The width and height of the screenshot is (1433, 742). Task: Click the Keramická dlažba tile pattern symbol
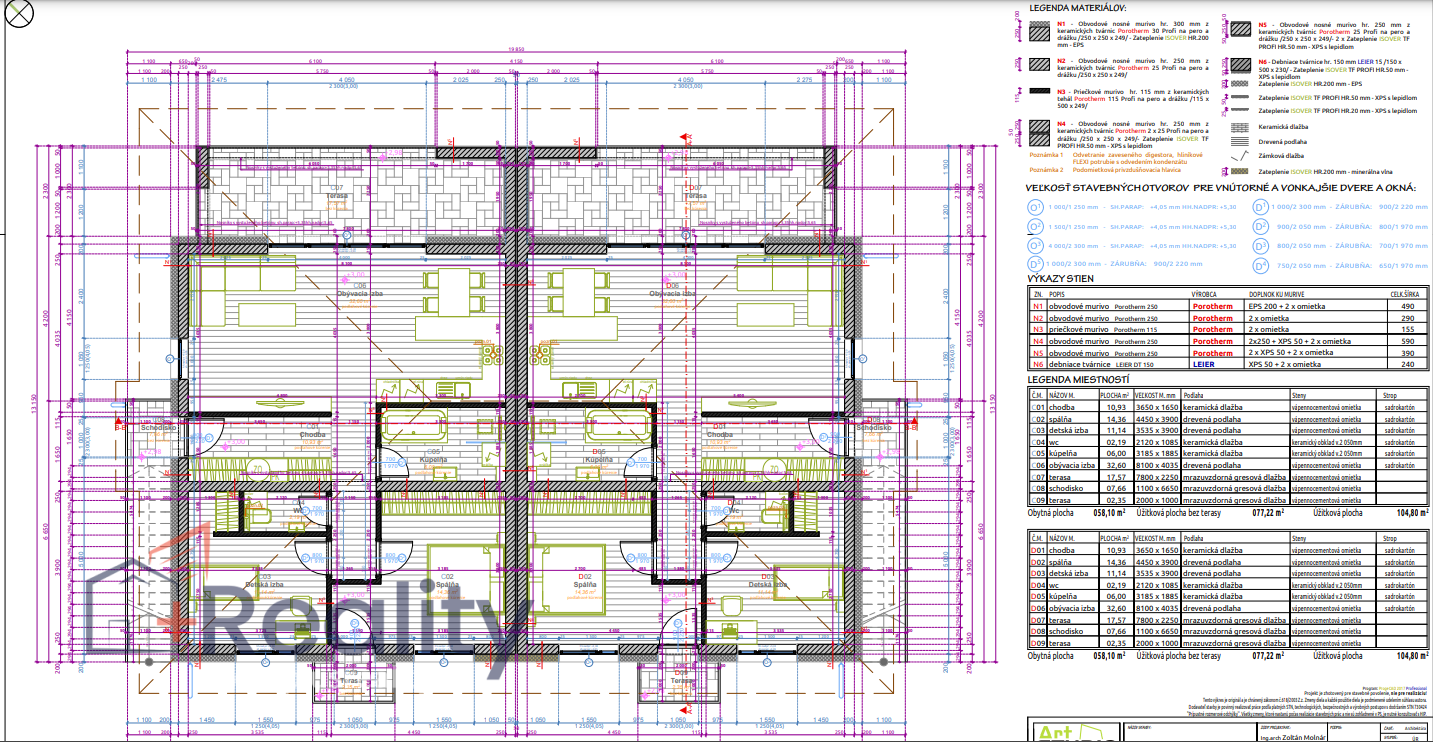click(1240, 127)
